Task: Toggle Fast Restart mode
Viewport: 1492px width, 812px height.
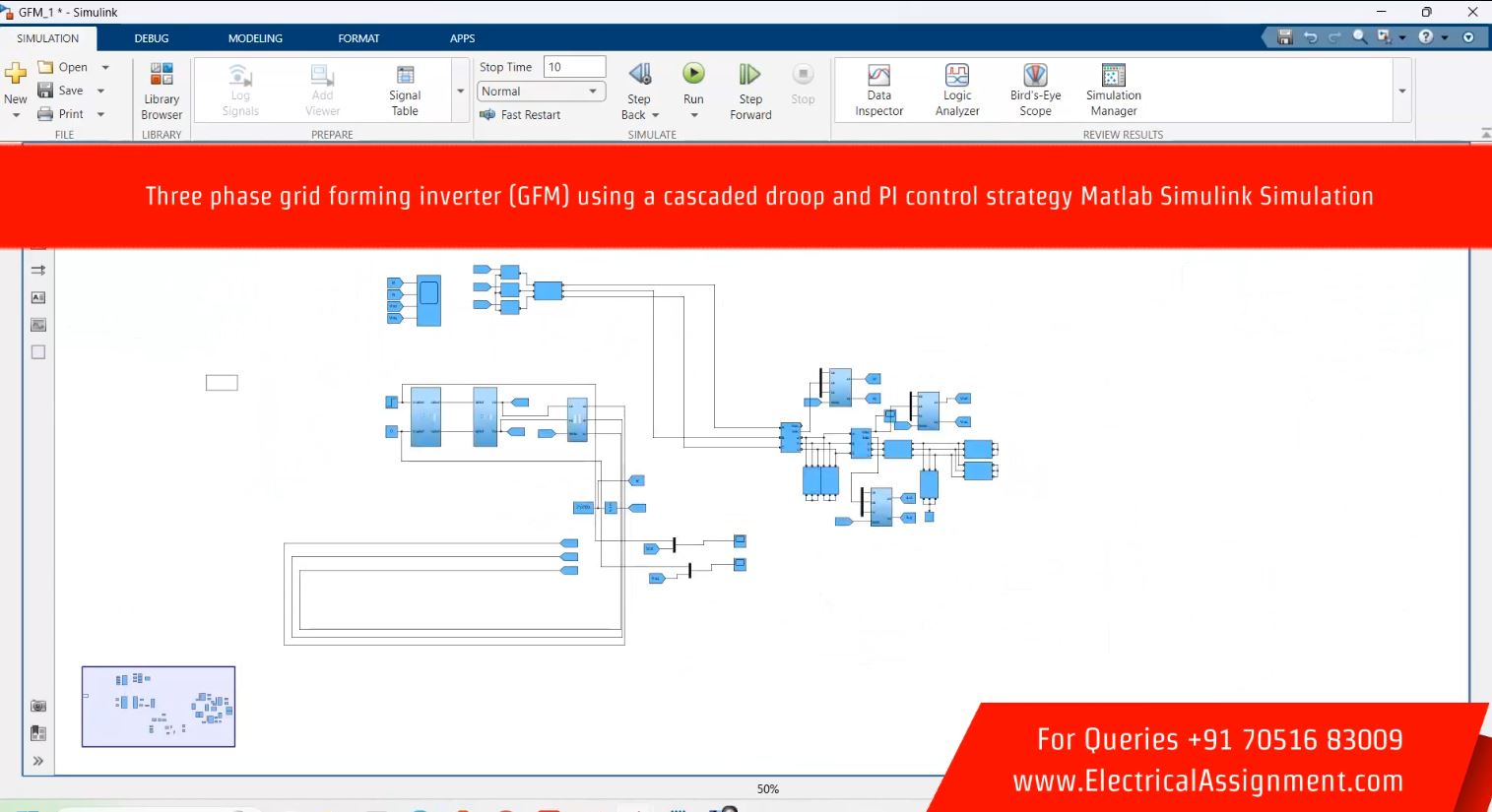Action: tap(521, 115)
